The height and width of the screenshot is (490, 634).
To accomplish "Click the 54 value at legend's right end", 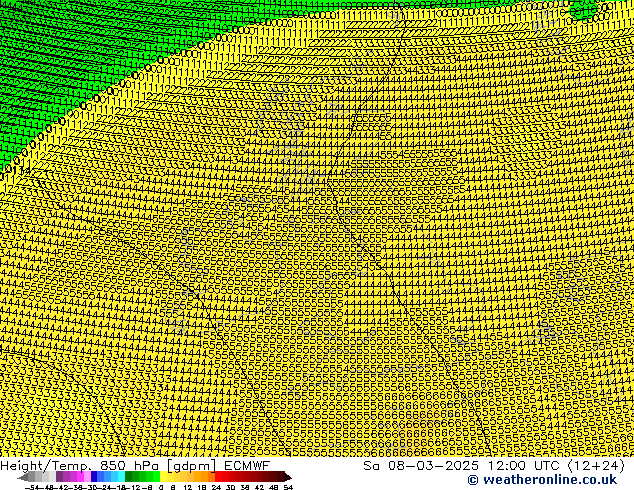I will point(288,487).
